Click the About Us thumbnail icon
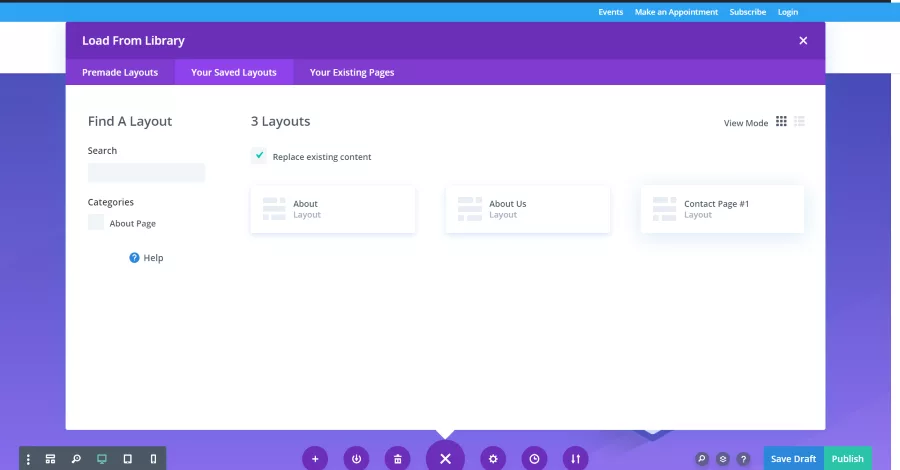Viewport: 900px width, 470px height. 470,209
